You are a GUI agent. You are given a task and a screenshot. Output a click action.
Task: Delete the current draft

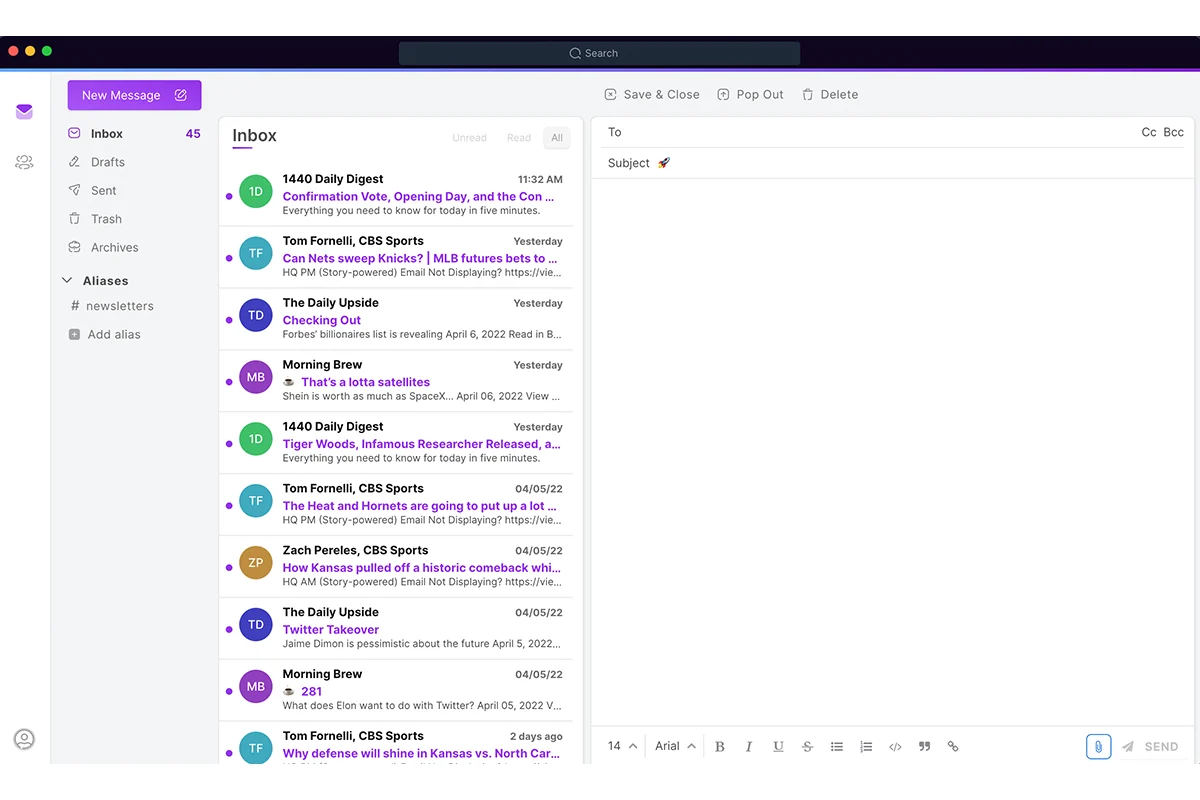click(829, 95)
